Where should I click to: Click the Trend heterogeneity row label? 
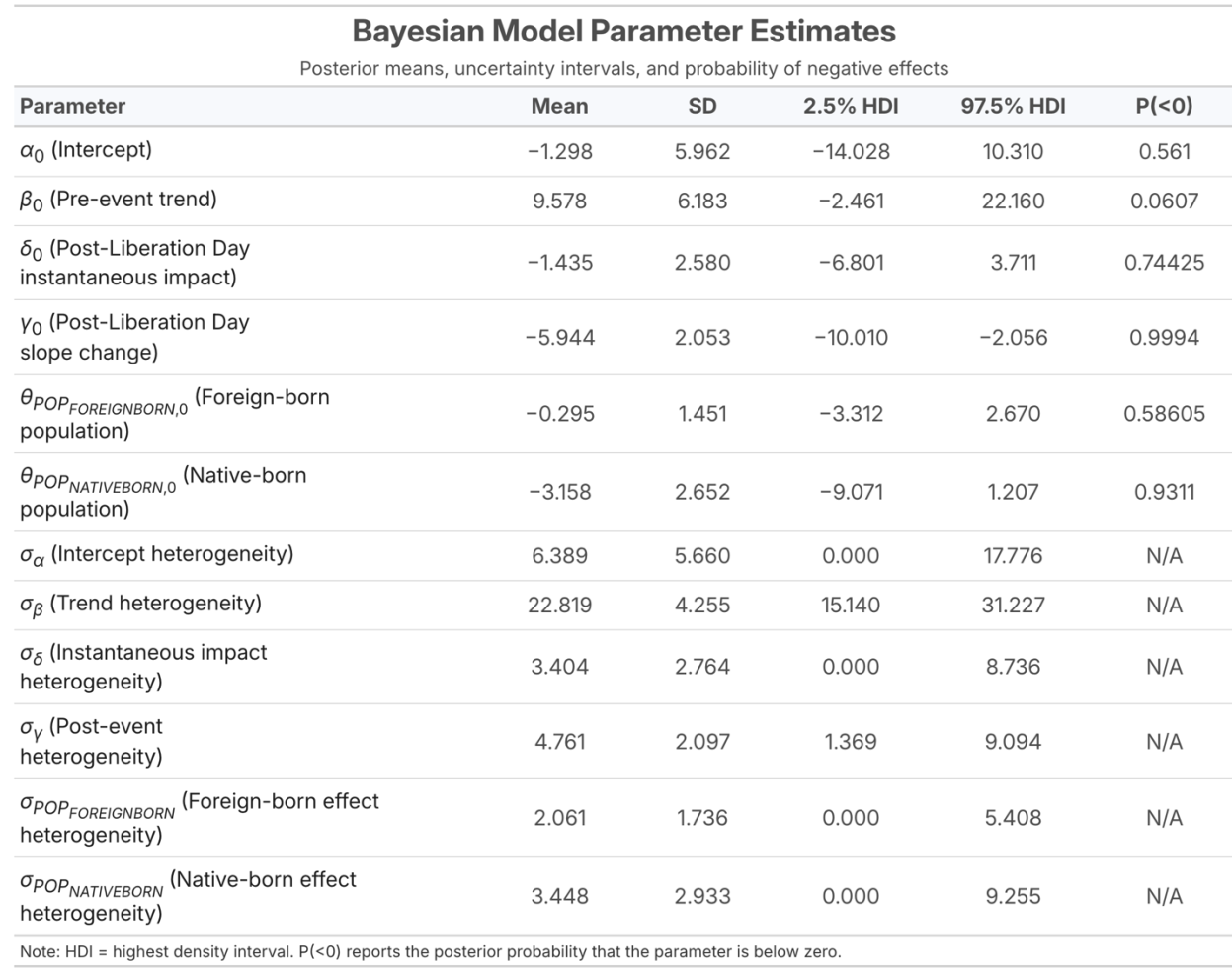[141, 605]
